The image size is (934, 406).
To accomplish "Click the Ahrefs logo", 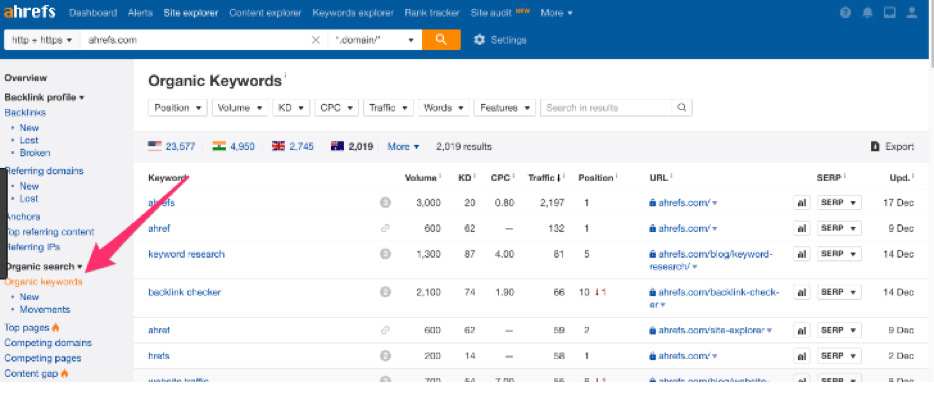I will click(30, 11).
